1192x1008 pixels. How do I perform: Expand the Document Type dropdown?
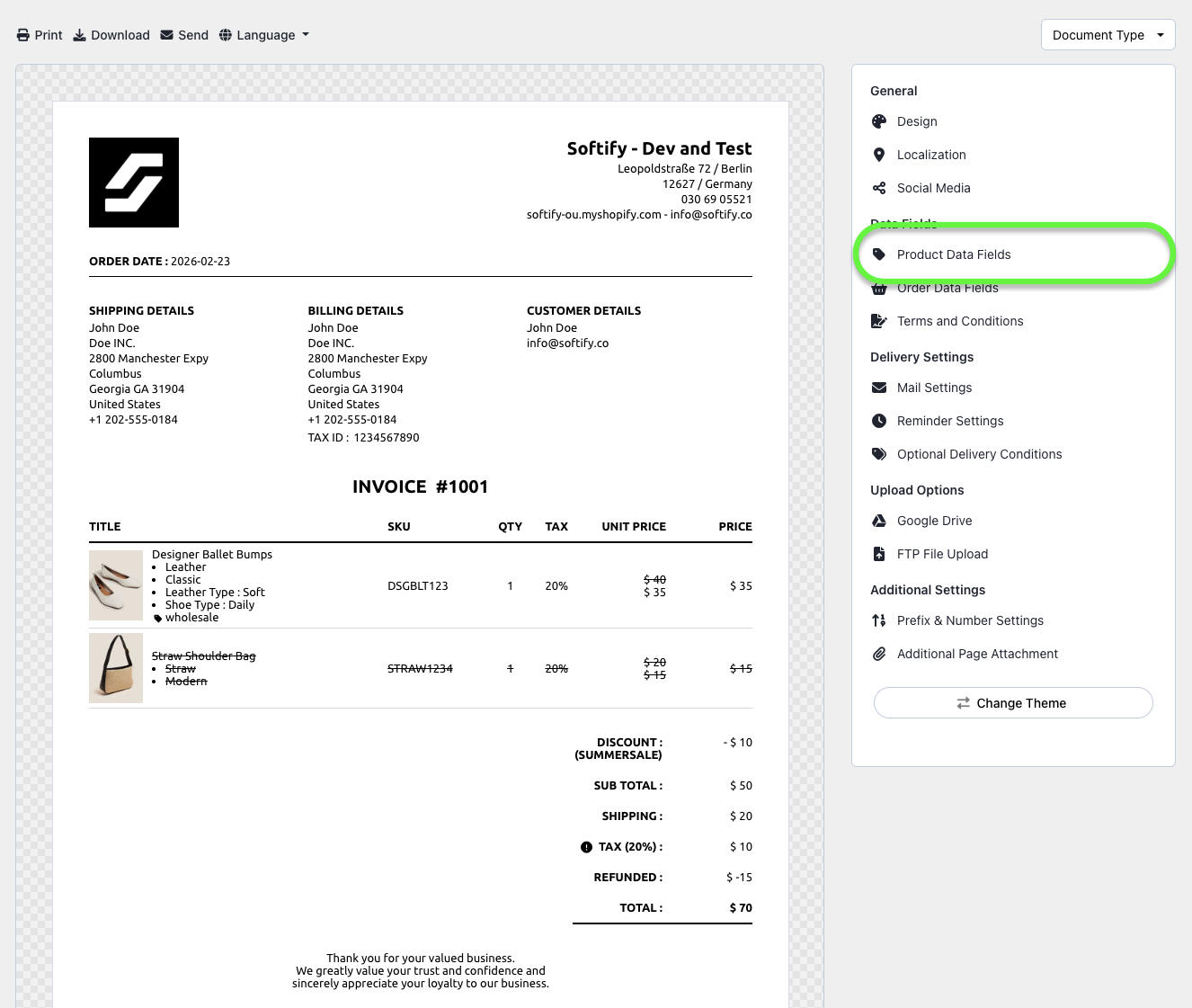[x=1107, y=35]
